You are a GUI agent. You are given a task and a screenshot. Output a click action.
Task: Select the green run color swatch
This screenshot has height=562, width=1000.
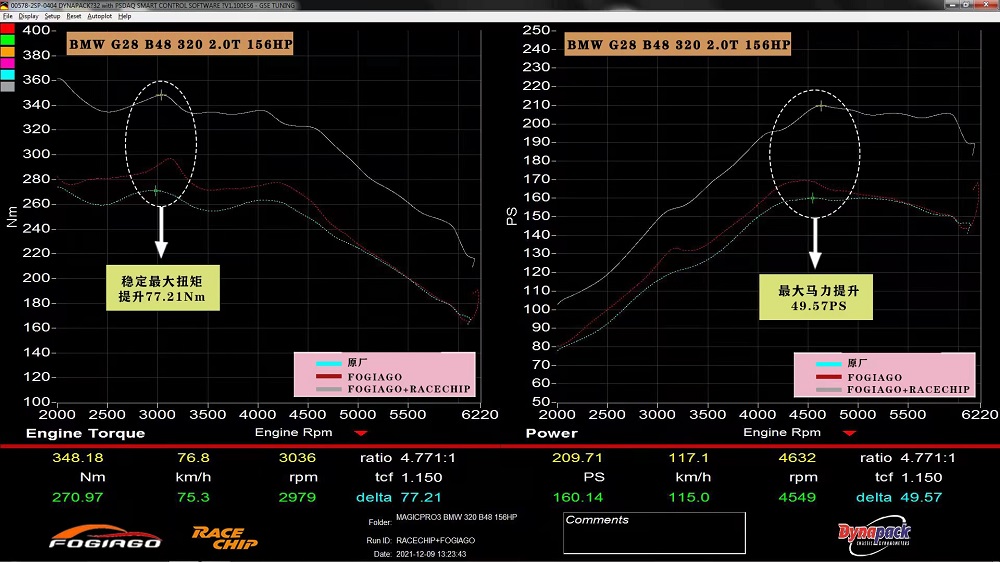tap(7, 40)
